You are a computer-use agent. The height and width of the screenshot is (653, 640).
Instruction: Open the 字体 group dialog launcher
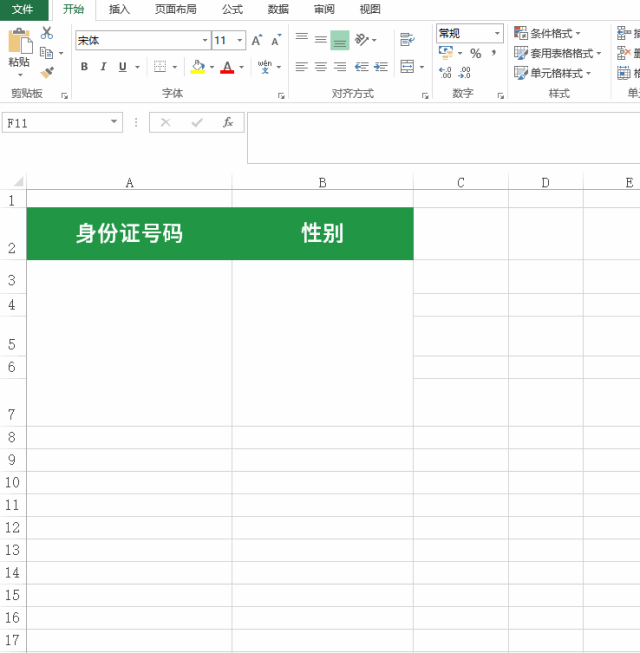tap(281, 96)
